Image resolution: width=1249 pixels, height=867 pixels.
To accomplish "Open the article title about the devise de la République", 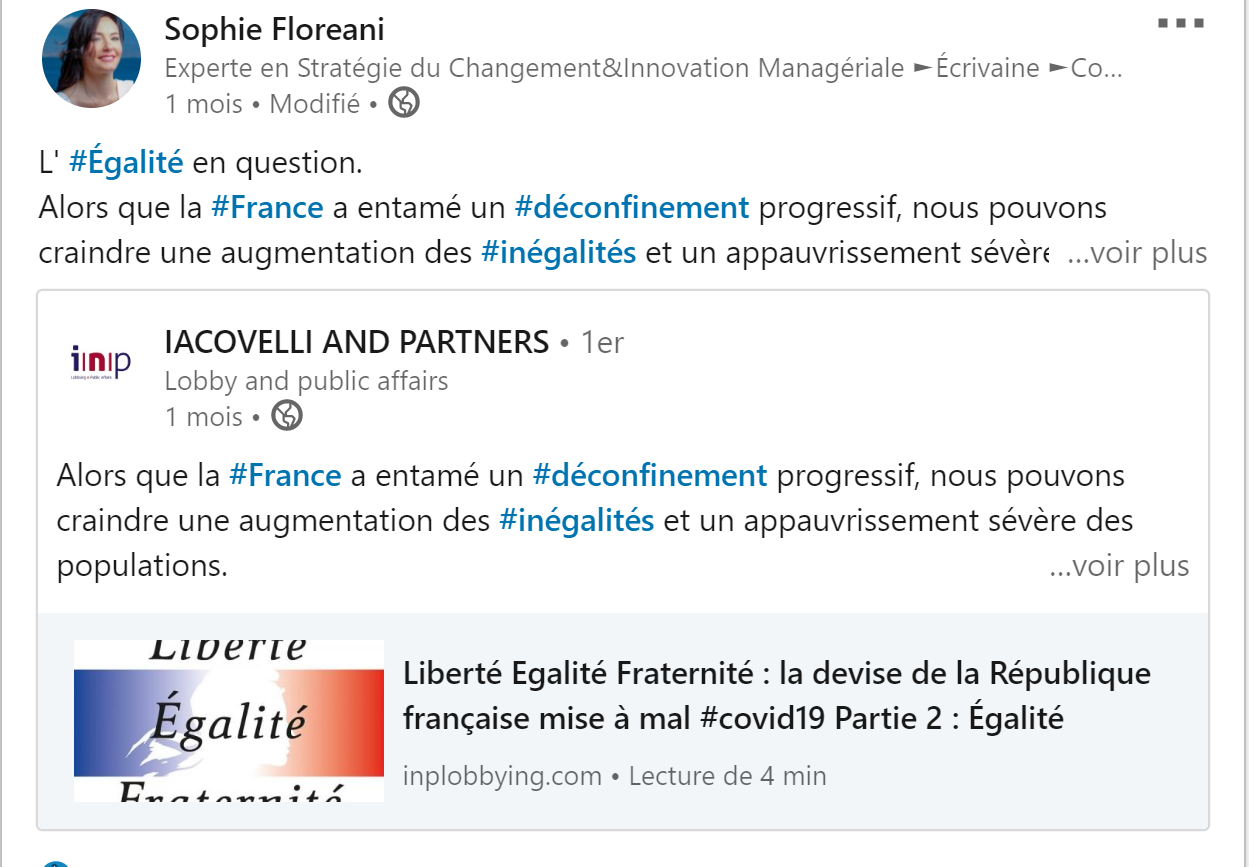I will point(776,695).
